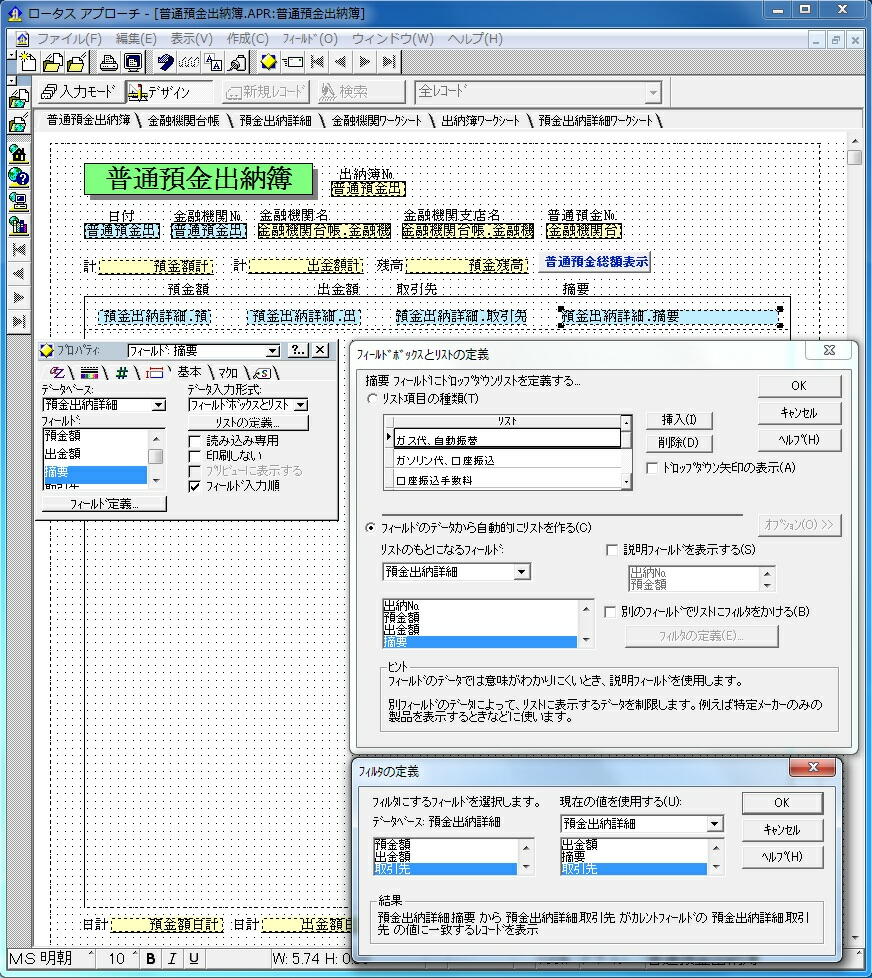Select the リスト項目の種類 radio button

372,399
